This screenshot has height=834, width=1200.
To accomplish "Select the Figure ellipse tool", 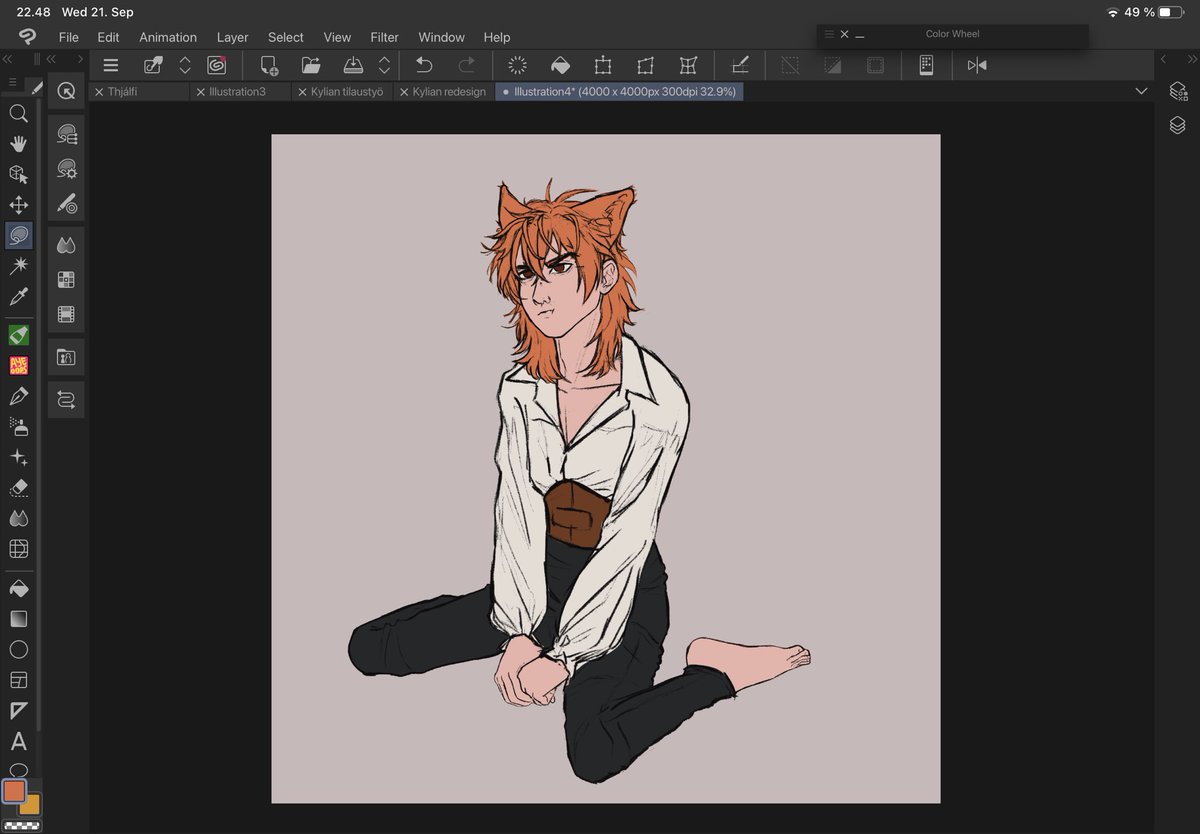I will click(x=18, y=650).
